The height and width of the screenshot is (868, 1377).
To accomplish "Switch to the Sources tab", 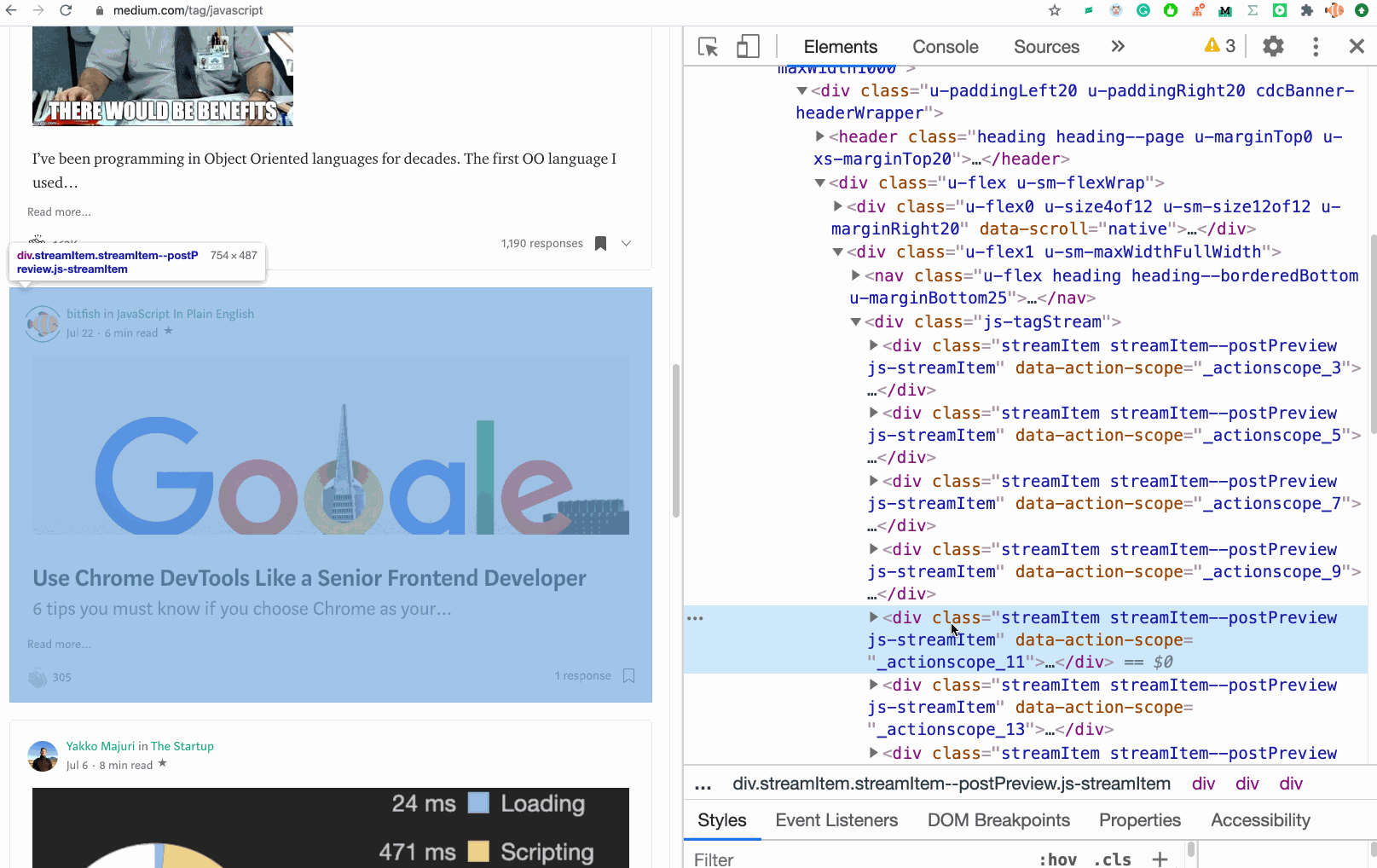I will (1046, 47).
